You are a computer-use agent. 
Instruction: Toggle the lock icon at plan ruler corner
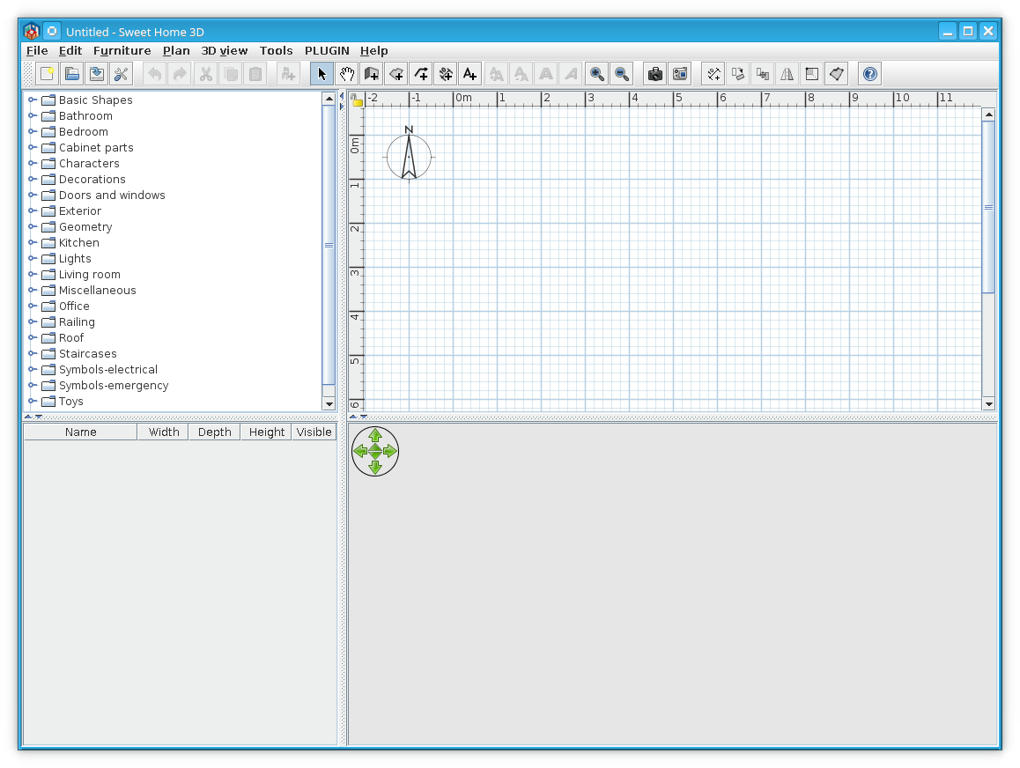(x=356, y=99)
